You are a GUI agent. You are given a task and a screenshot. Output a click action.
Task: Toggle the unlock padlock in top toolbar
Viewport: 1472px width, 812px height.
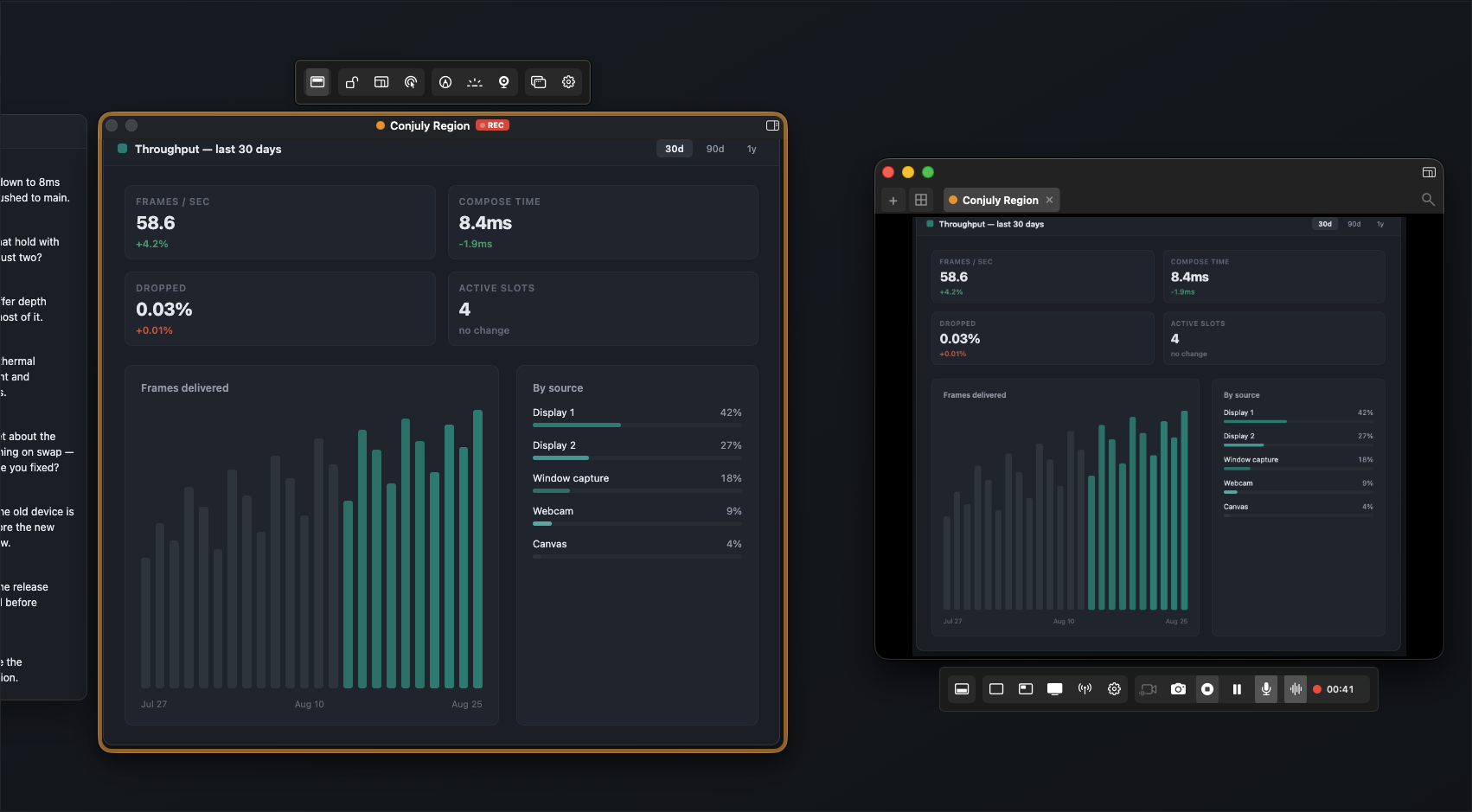(x=352, y=82)
